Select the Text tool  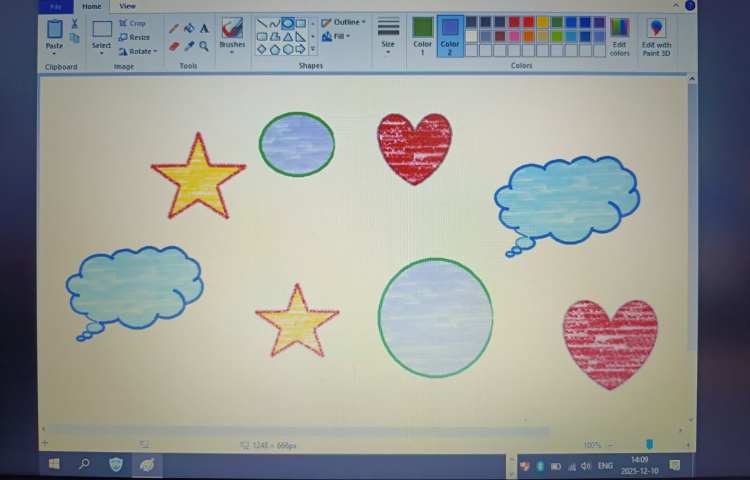204,29
